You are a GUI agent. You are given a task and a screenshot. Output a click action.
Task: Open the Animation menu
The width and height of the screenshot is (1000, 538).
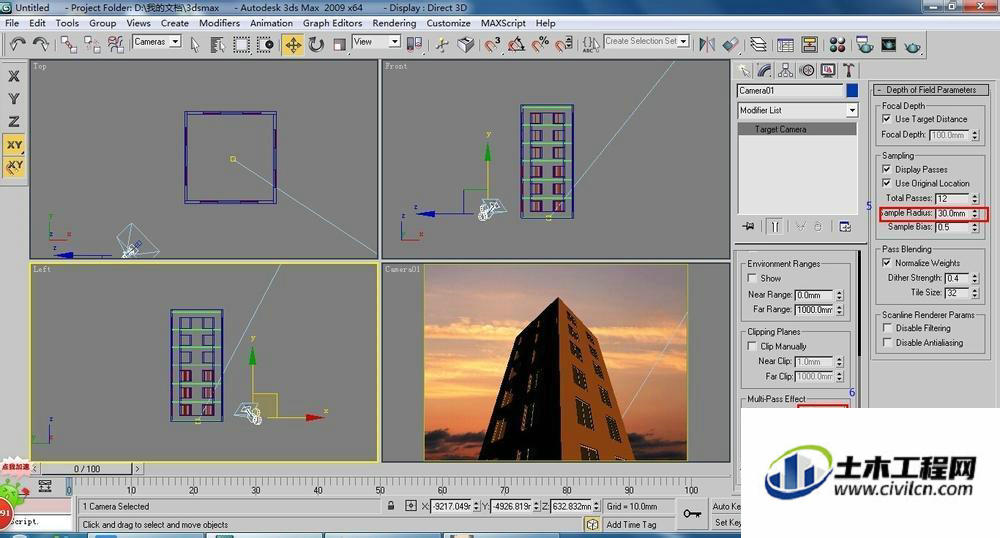[271, 23]
